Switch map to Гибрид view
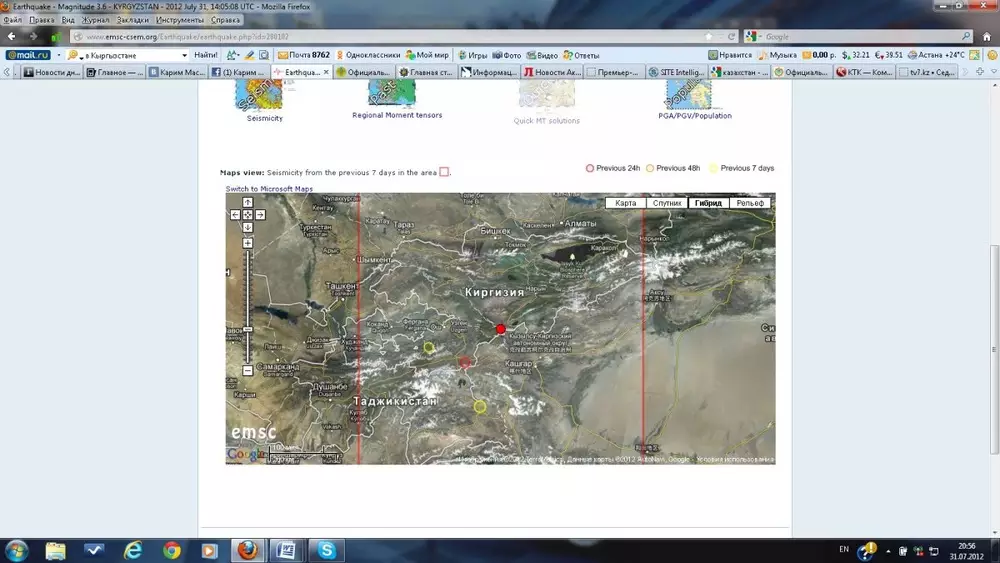The width and height of the screenshot is (1000, 563). 708,203
